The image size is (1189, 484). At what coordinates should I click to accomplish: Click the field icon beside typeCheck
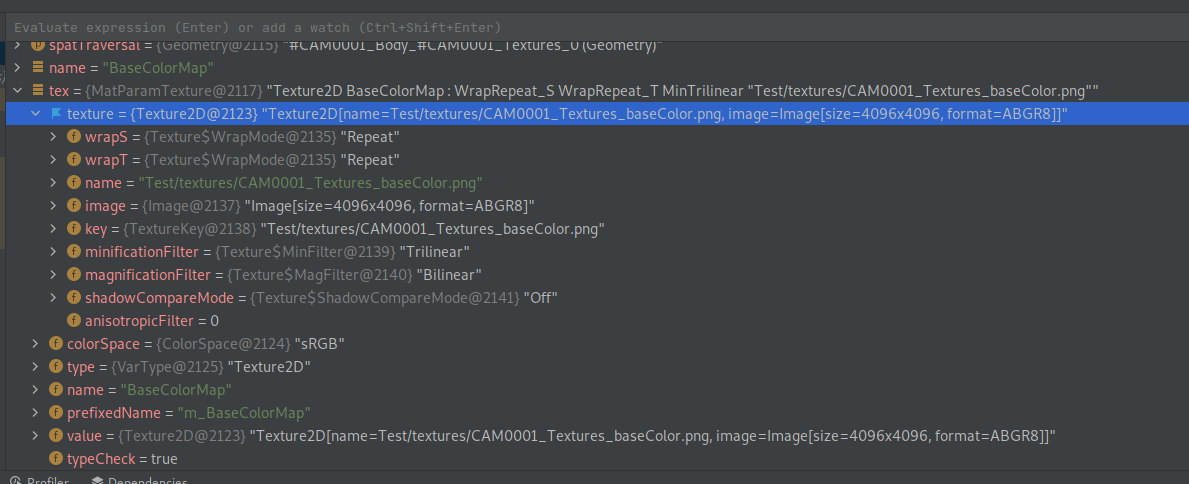tap(55, 458)
